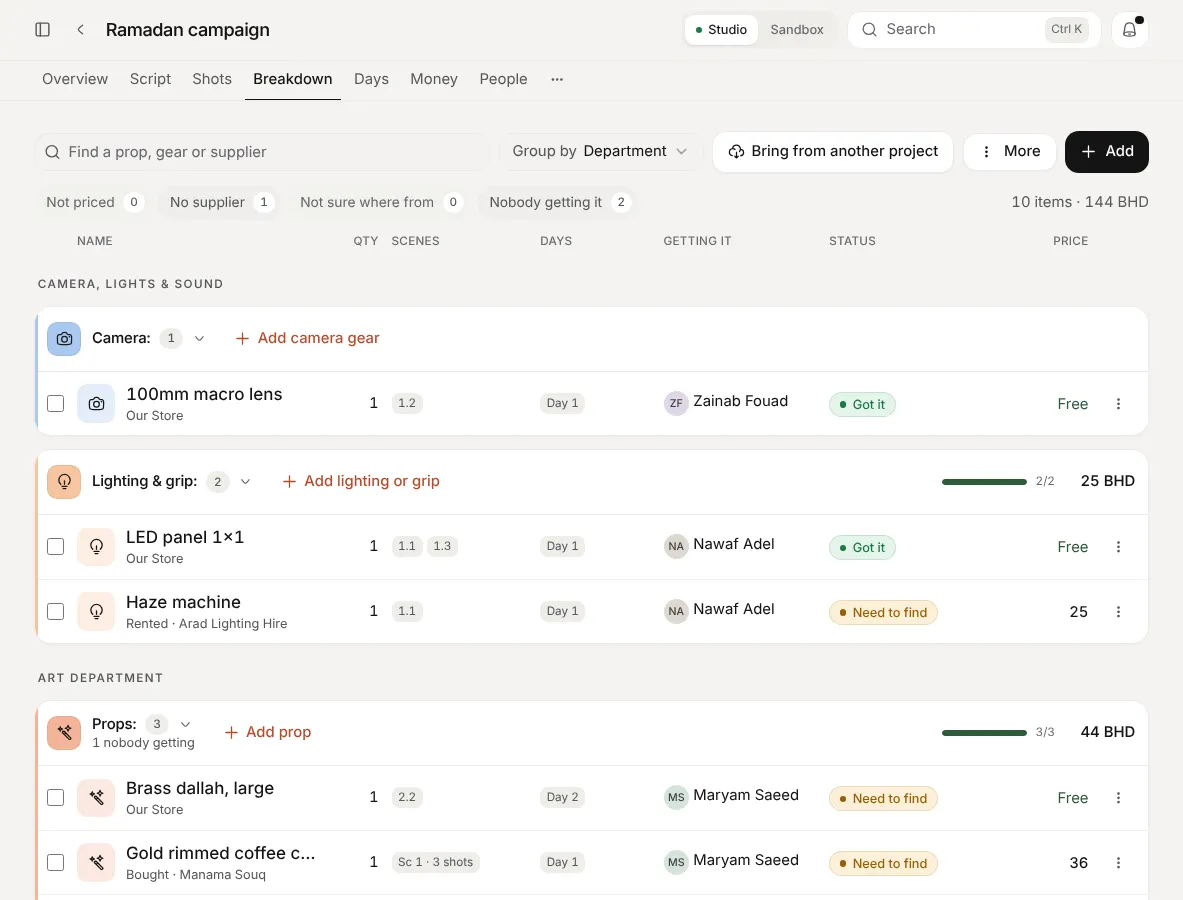Click Add camera gear link

[307, 339]
